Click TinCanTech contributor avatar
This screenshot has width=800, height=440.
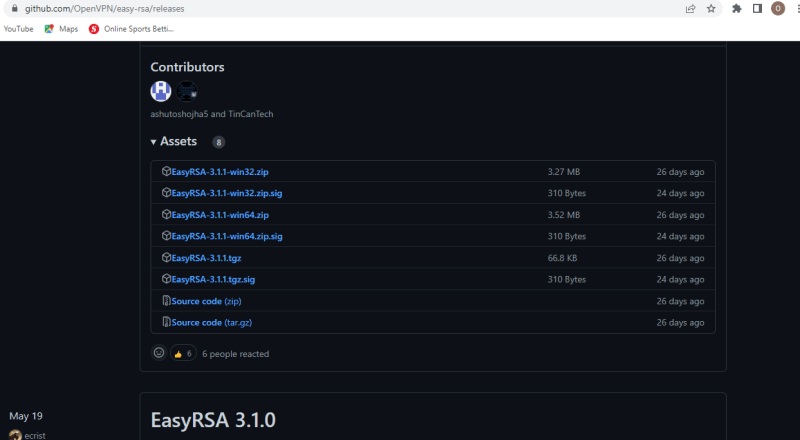point(187,91)
